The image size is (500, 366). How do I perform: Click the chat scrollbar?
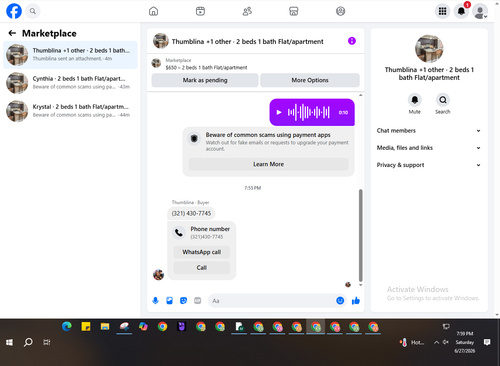point(360,235)
